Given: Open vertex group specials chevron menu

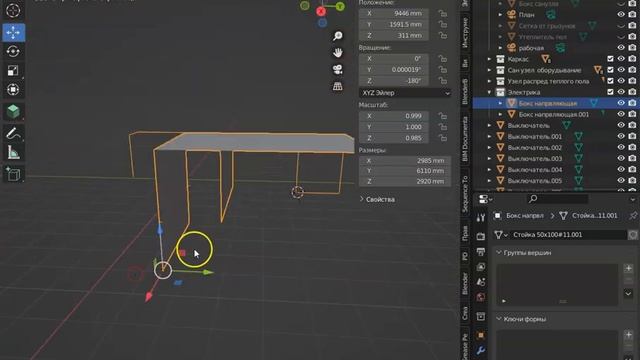Looking at the screenshot, I should tap(628, 293).
